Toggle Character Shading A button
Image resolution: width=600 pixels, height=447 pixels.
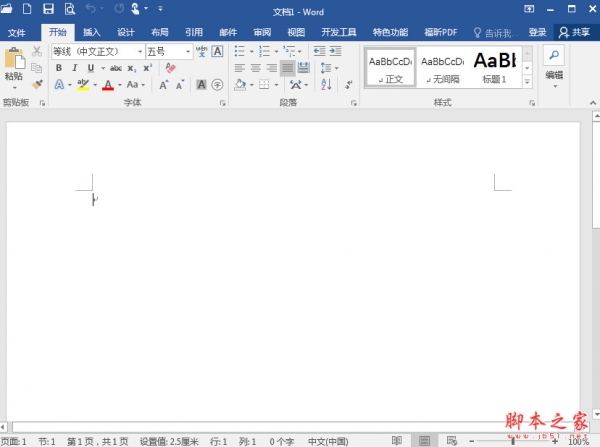pyautogui.click(x=201, y=85)
